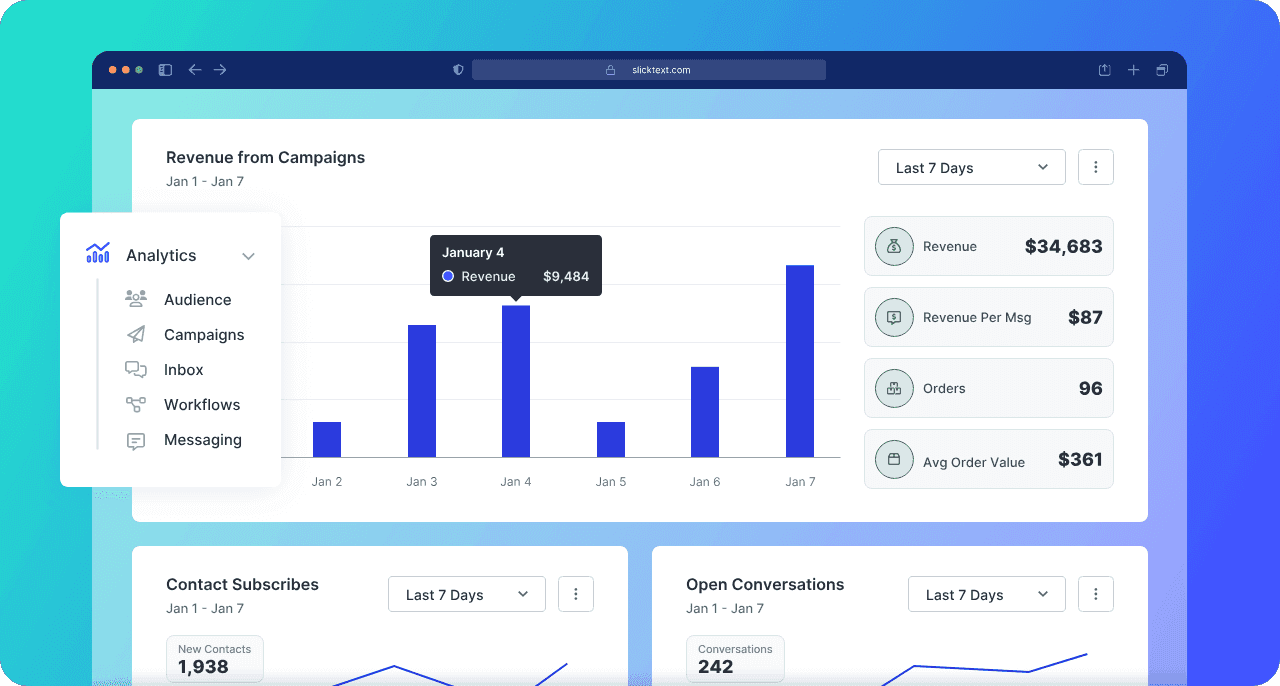Click the Jan 3 axis label
Screen dimensions: 1280x686
click(x=422, y=481)
